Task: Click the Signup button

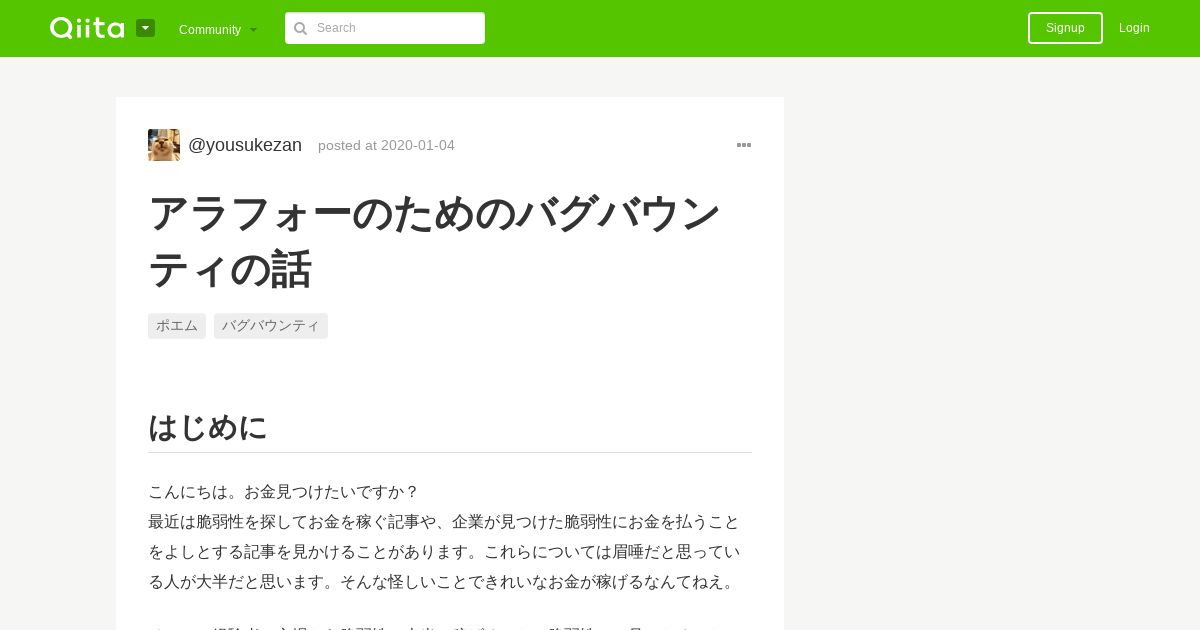Action: pyautogui.click(x=1065, y=28)
